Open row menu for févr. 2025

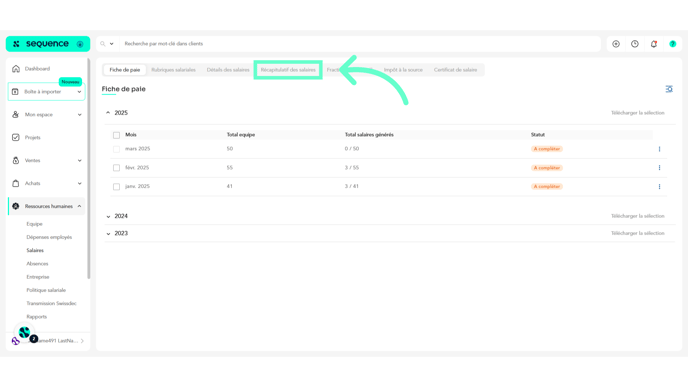coord(659,168)
